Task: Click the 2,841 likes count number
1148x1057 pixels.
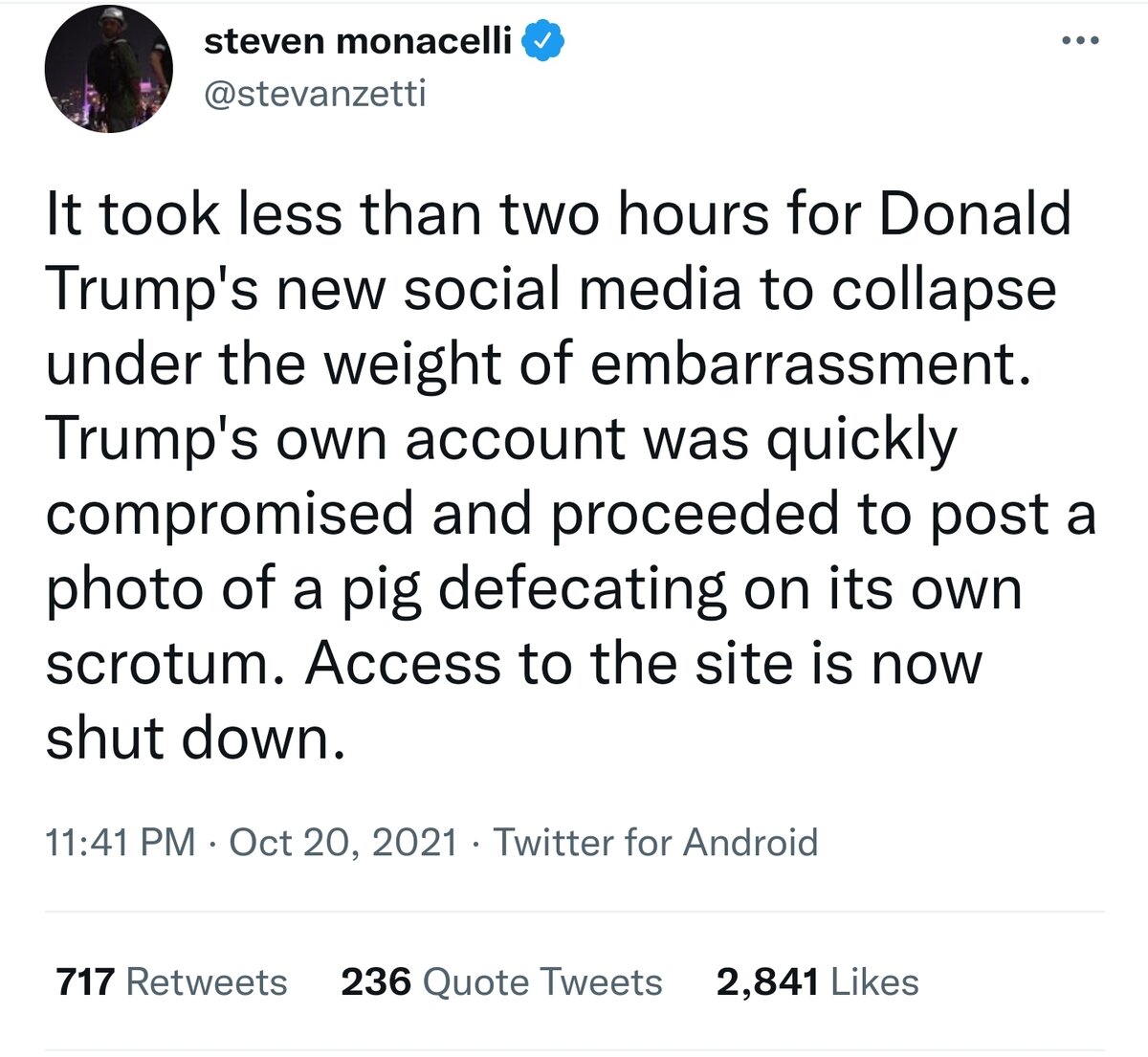Action: click(x=767, y=982)
